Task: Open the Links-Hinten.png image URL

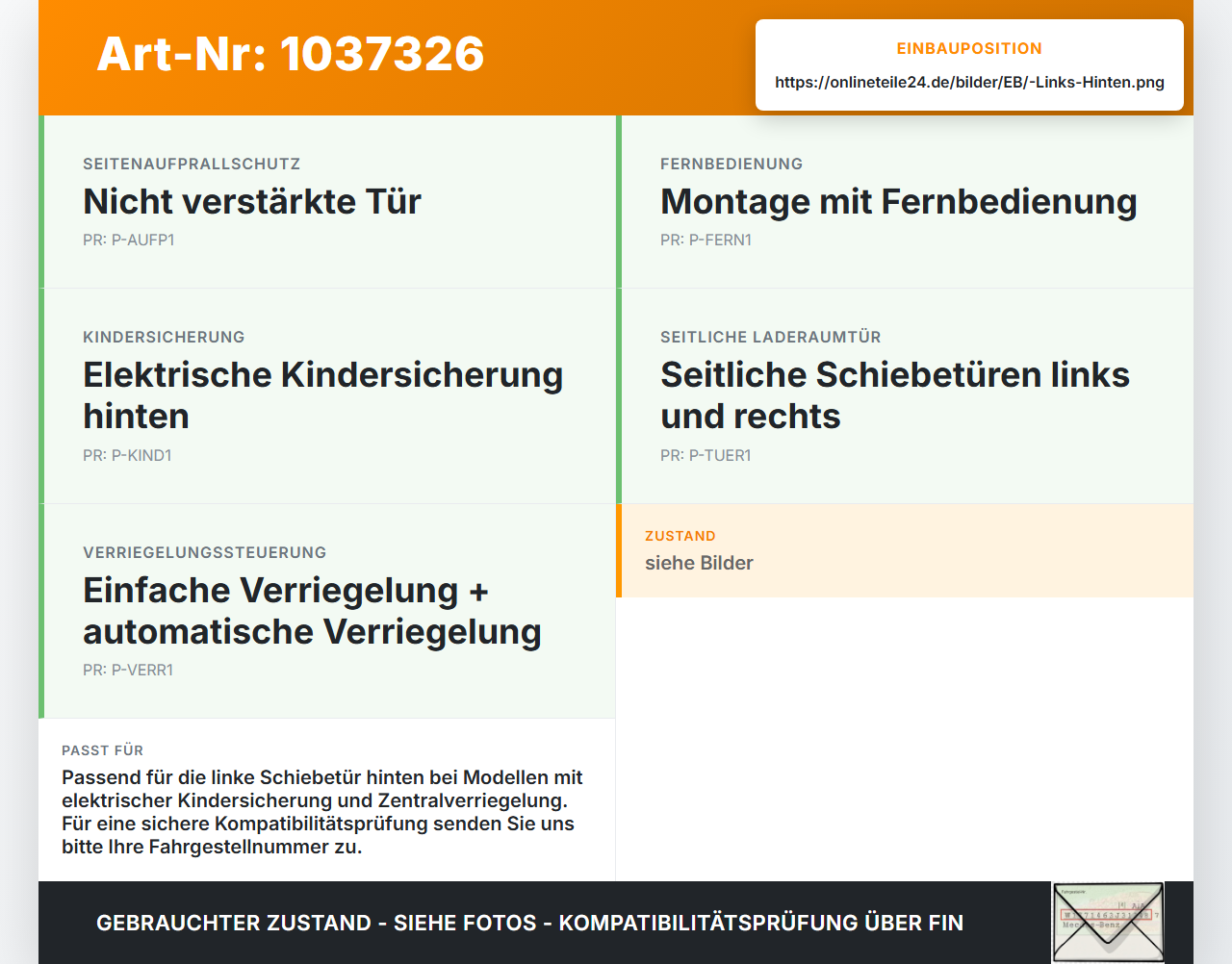Action: 969,82
